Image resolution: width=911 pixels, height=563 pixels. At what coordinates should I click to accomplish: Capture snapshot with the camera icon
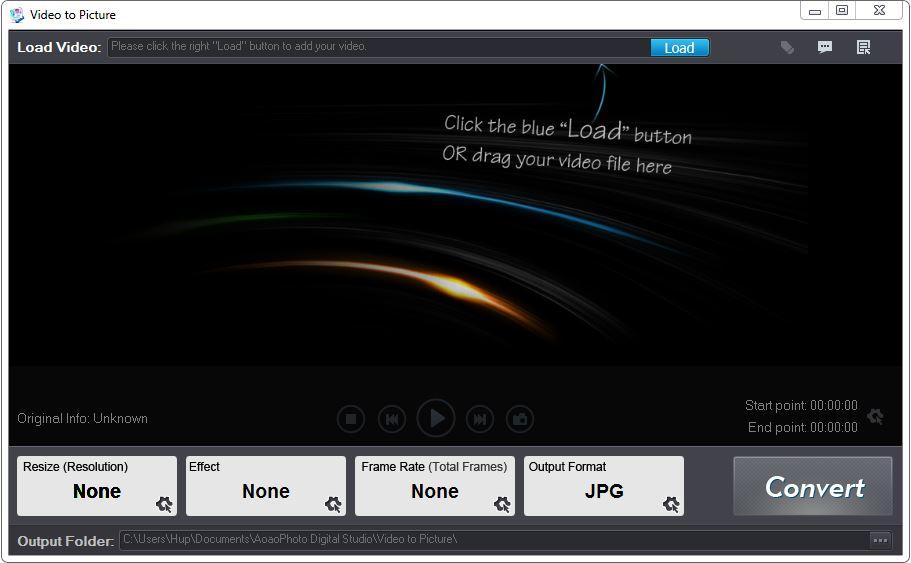click(520, 419)
